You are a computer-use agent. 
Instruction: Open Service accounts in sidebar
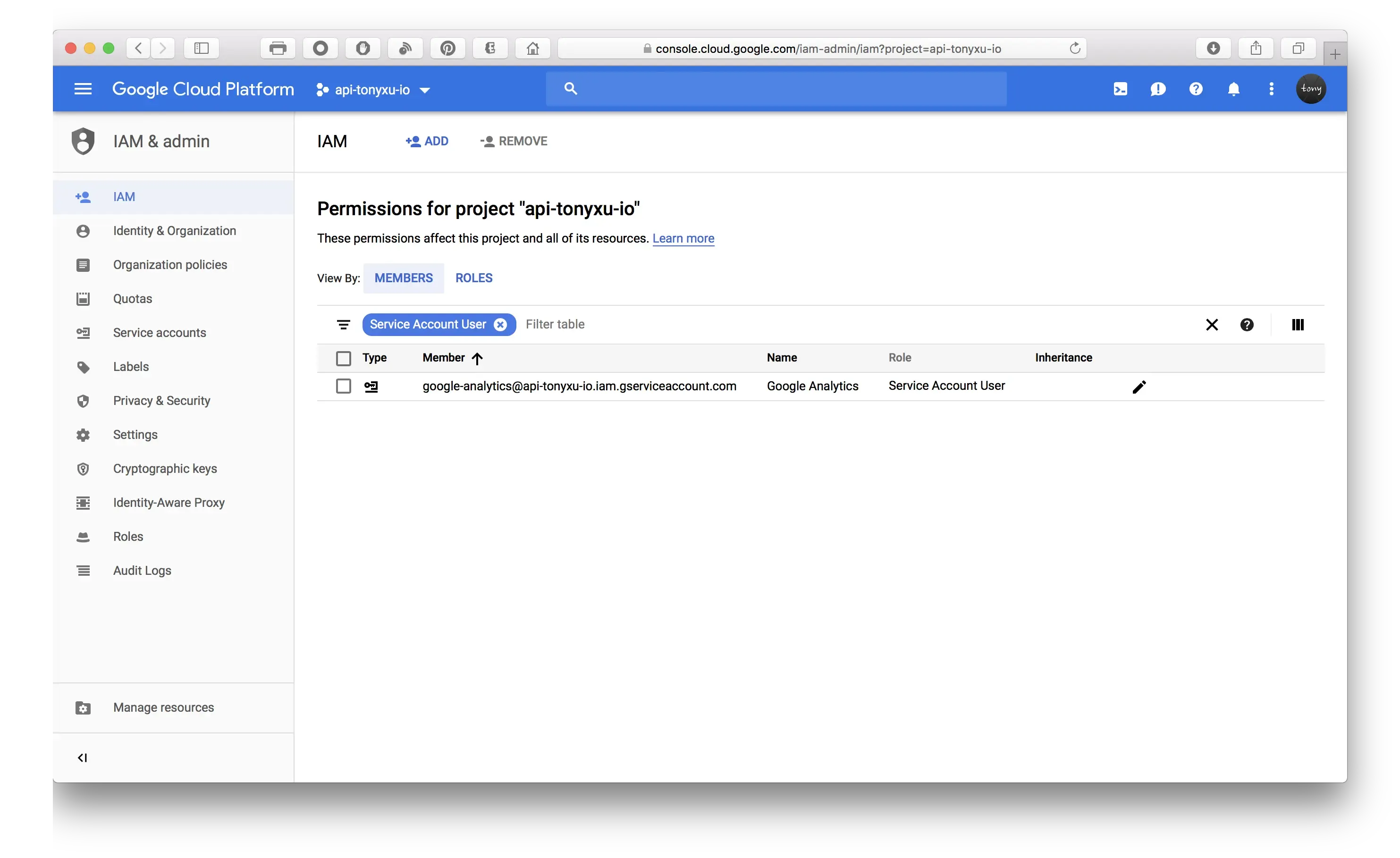click(x=159, y=333)
